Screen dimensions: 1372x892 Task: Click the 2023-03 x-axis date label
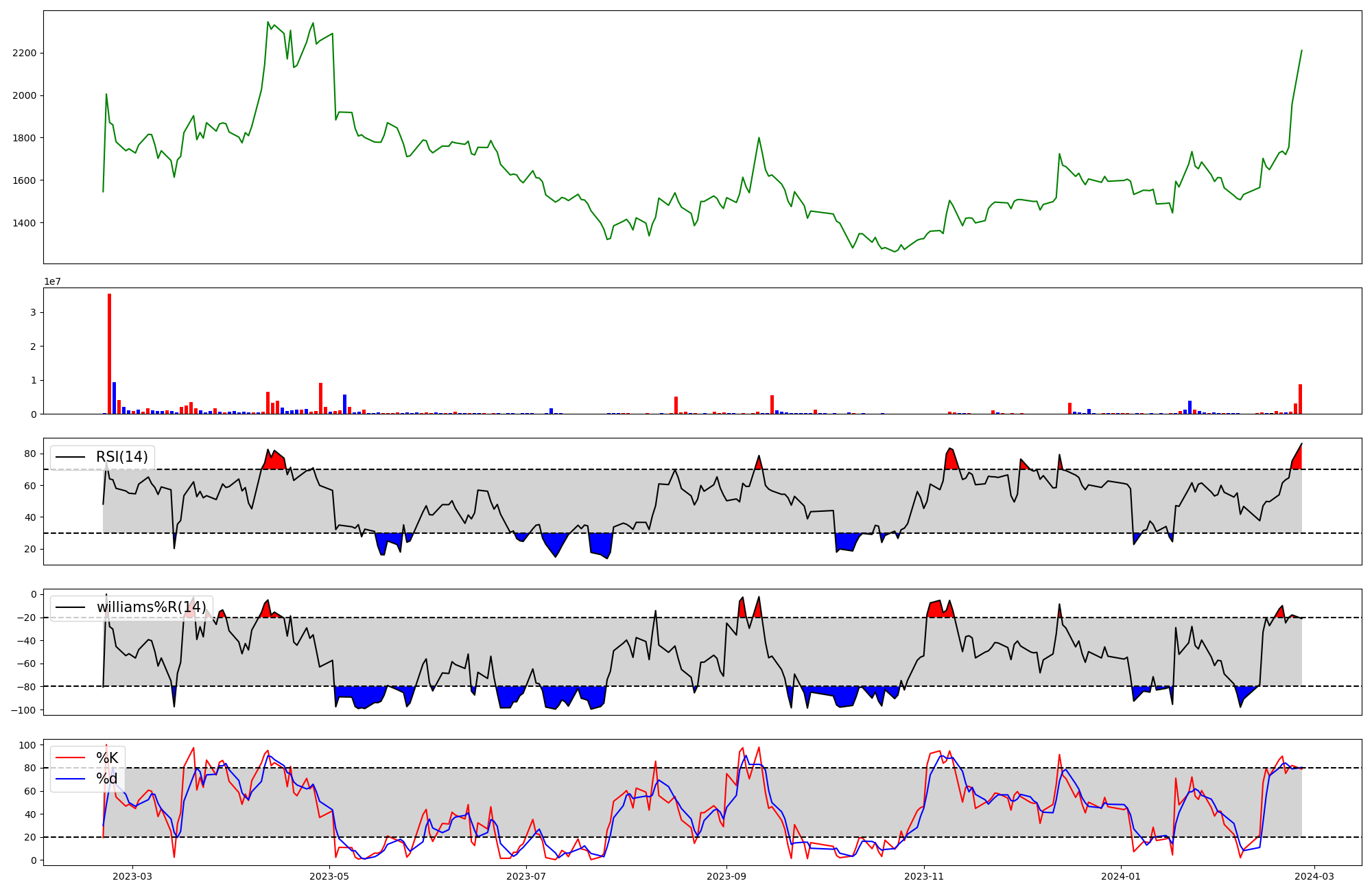point(132,876)
